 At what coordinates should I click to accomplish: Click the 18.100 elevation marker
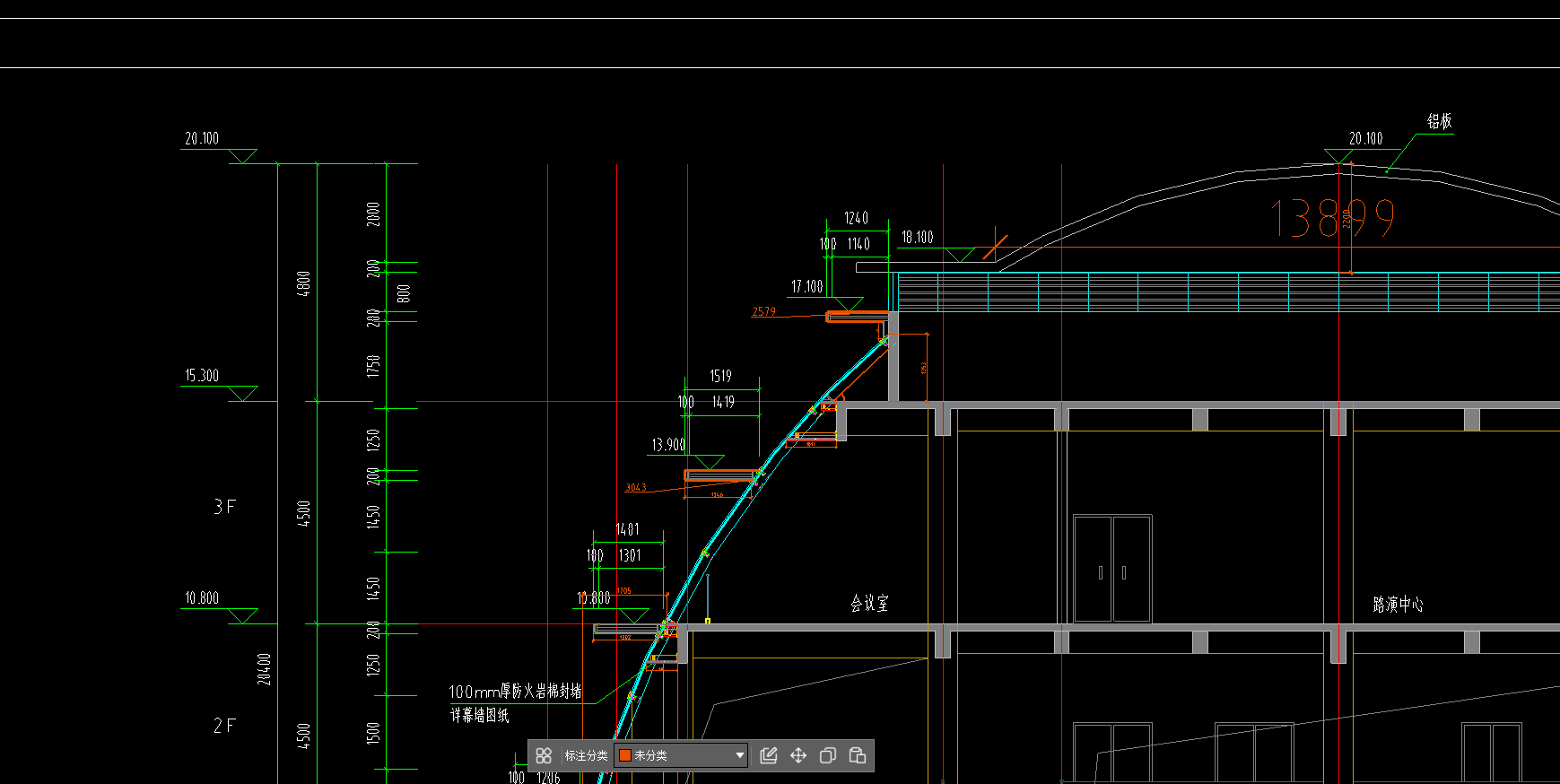(x=917, y=237)
